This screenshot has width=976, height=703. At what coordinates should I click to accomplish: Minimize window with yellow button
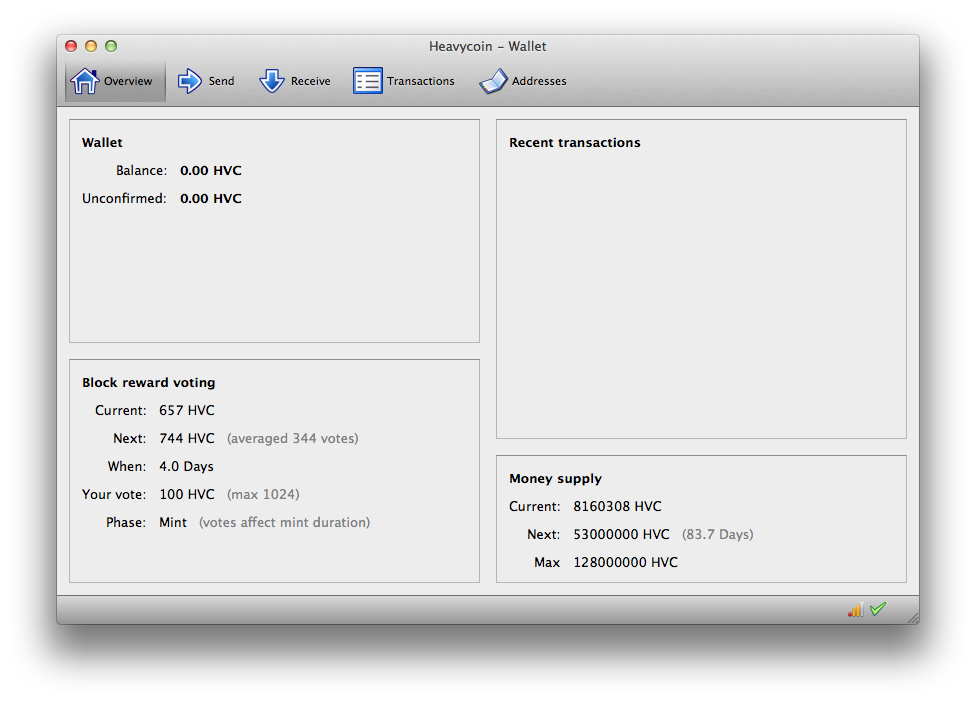point(91,46)
